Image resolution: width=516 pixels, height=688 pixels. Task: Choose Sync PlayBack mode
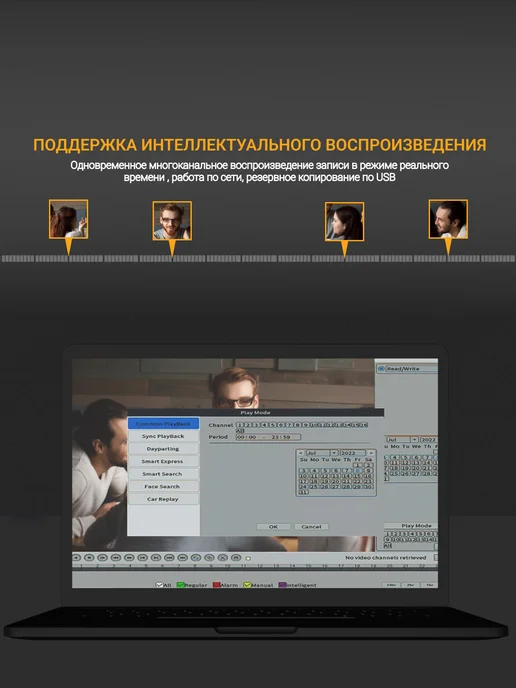click(163, 436)
